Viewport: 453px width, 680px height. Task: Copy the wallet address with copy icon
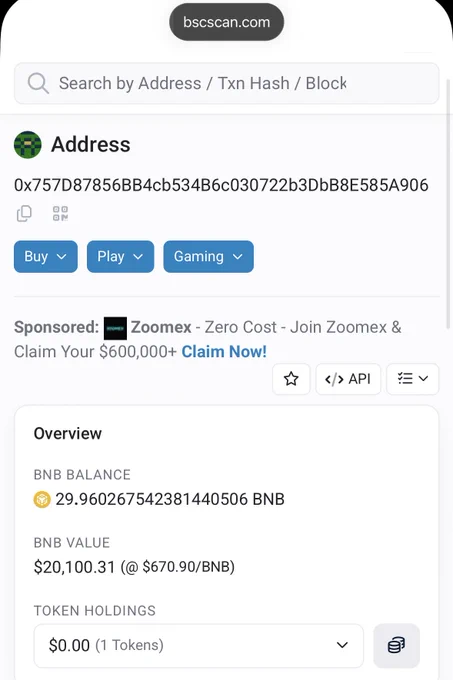coord(24,213)
